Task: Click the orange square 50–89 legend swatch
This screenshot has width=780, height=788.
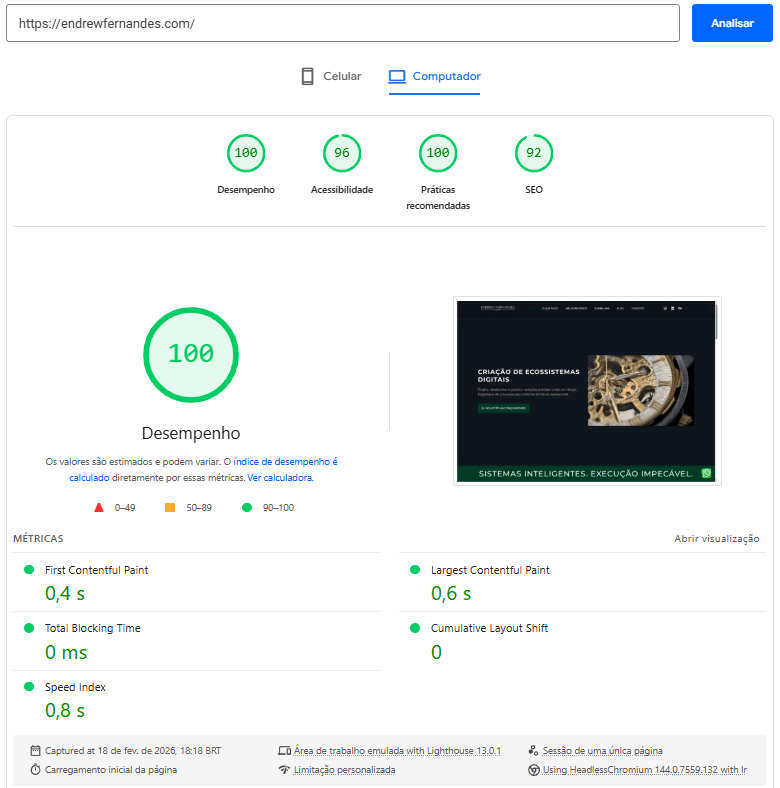Action: (170, 508)
